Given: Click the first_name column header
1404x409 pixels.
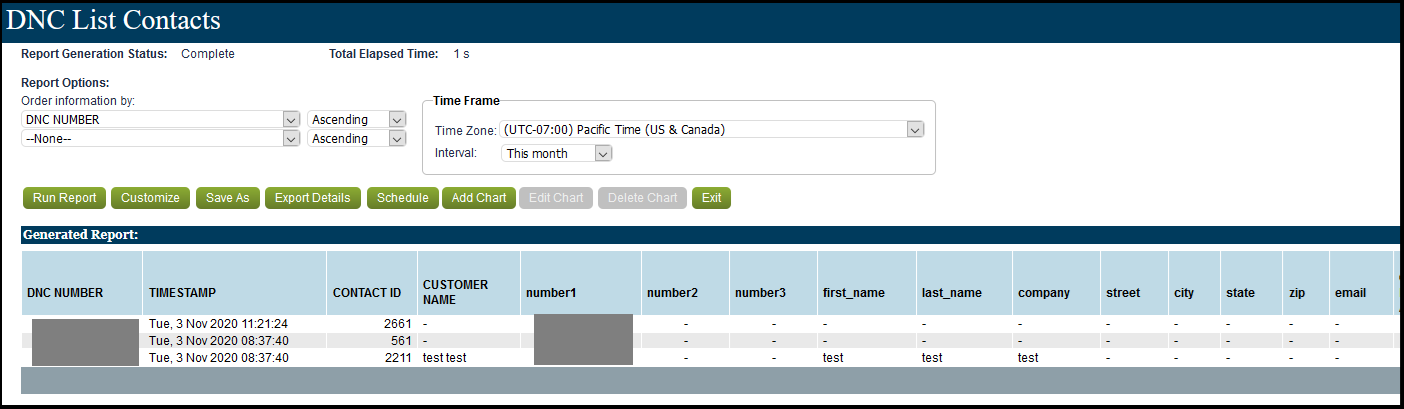Looking at the screenshot, I should click(853, 293).
